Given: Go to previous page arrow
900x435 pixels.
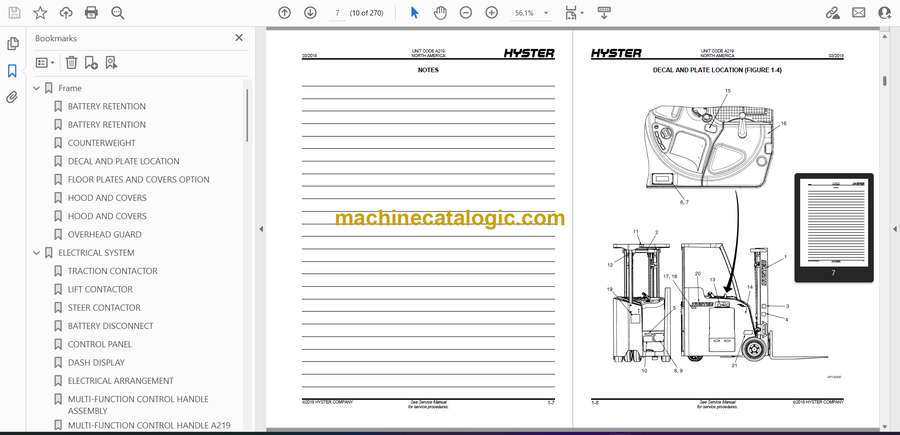Looking at the screenshot, I should (x=284, y=13).
